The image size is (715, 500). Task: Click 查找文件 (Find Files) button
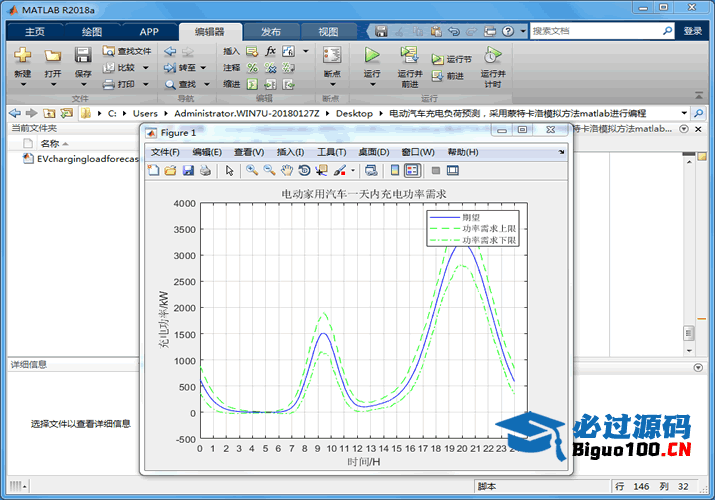(x=127, y=51)
